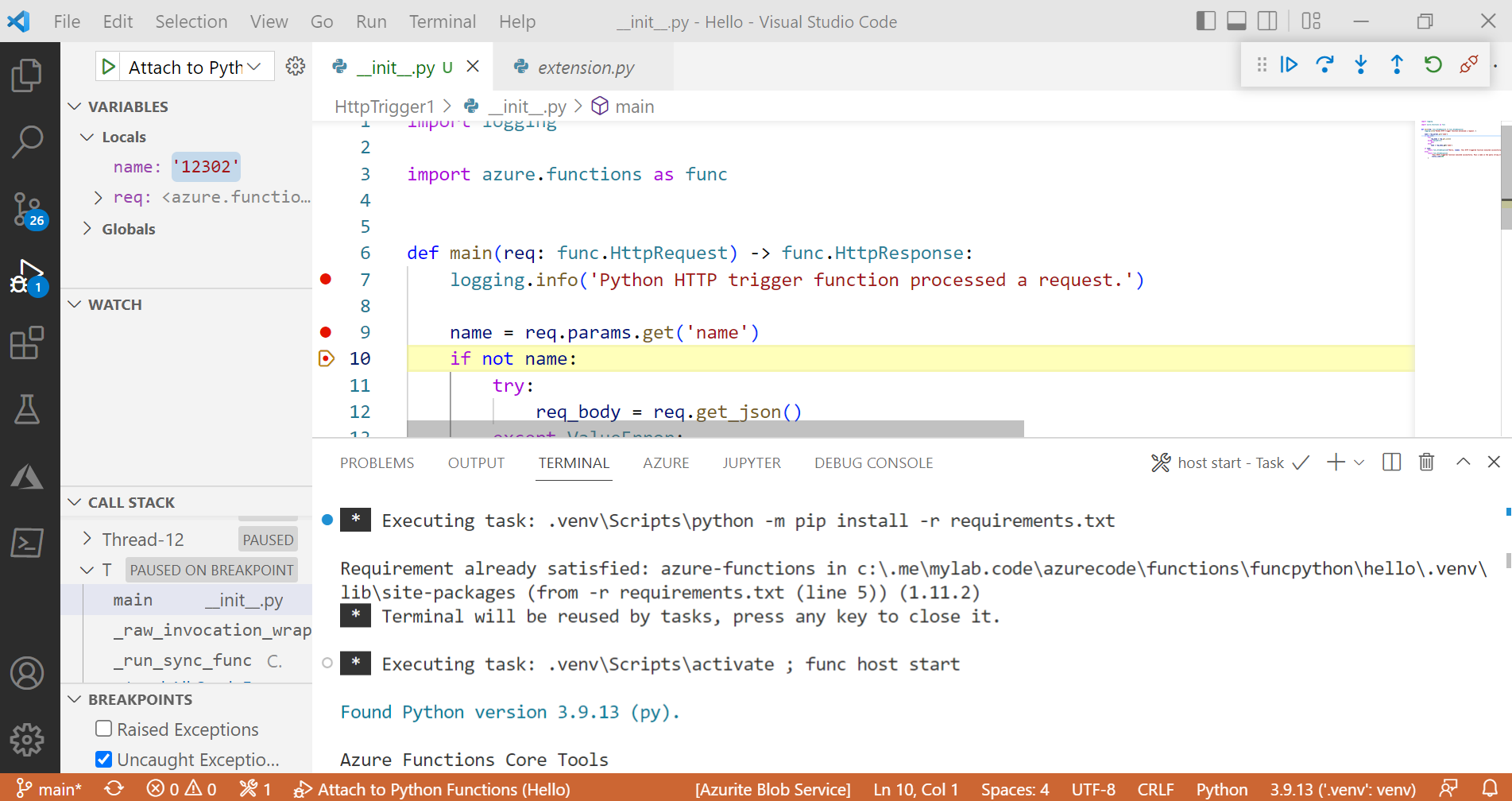Toggle the secondary side bar layout icon

(x=1267, y=21)
